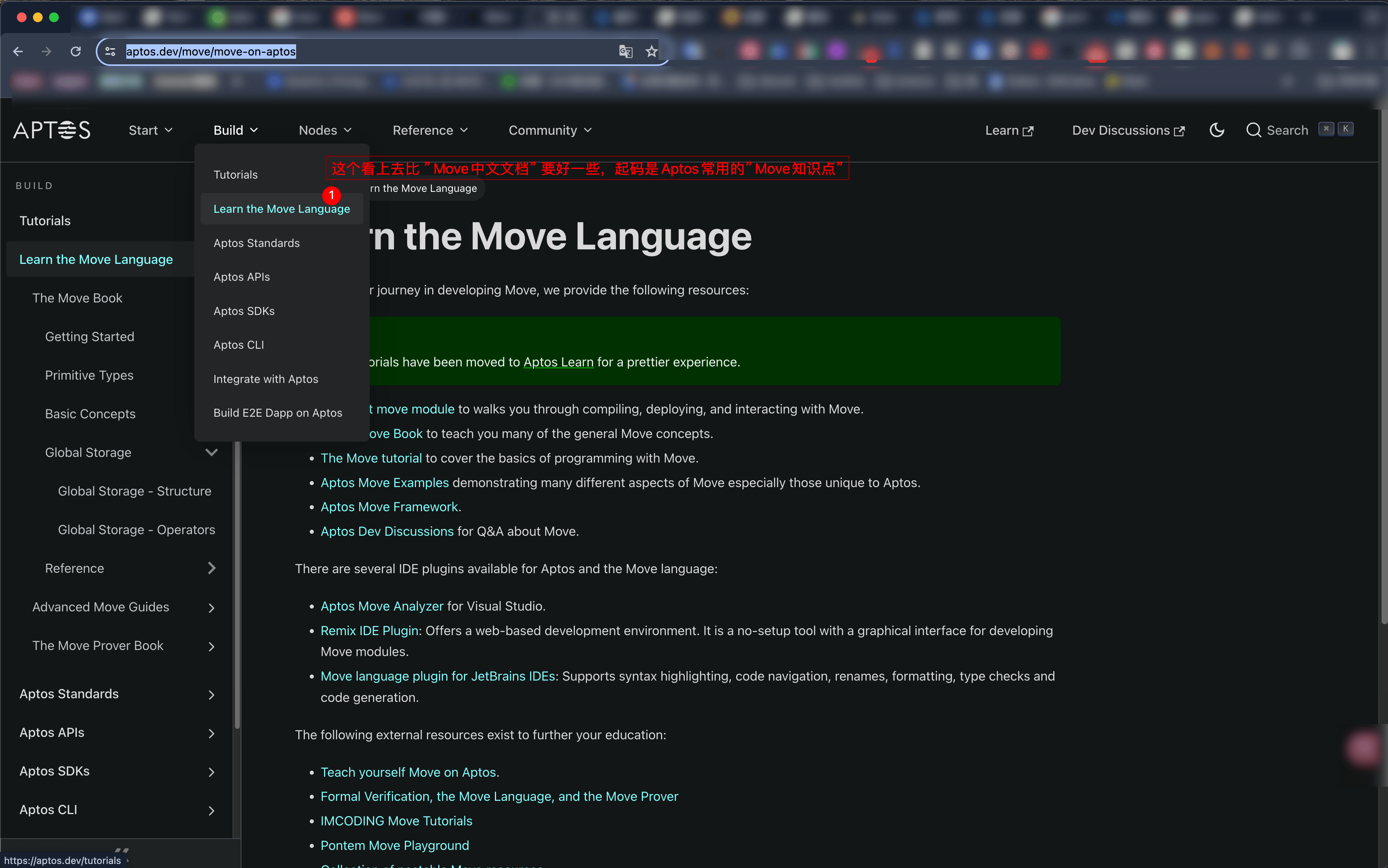Open the Start dropdown menu

tap(150, 130)
